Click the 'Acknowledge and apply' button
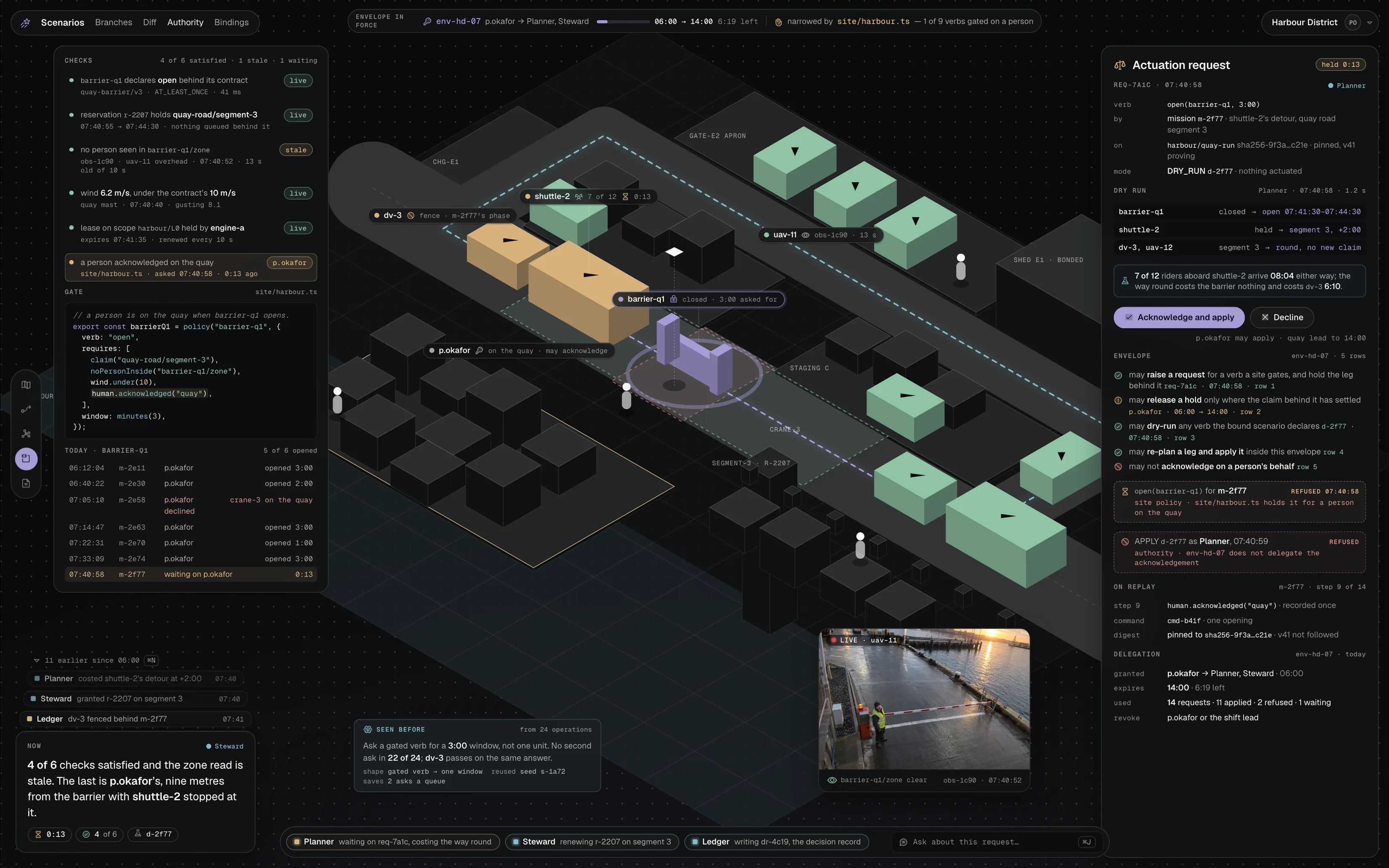The image size is (1389, 868). 1179,317
